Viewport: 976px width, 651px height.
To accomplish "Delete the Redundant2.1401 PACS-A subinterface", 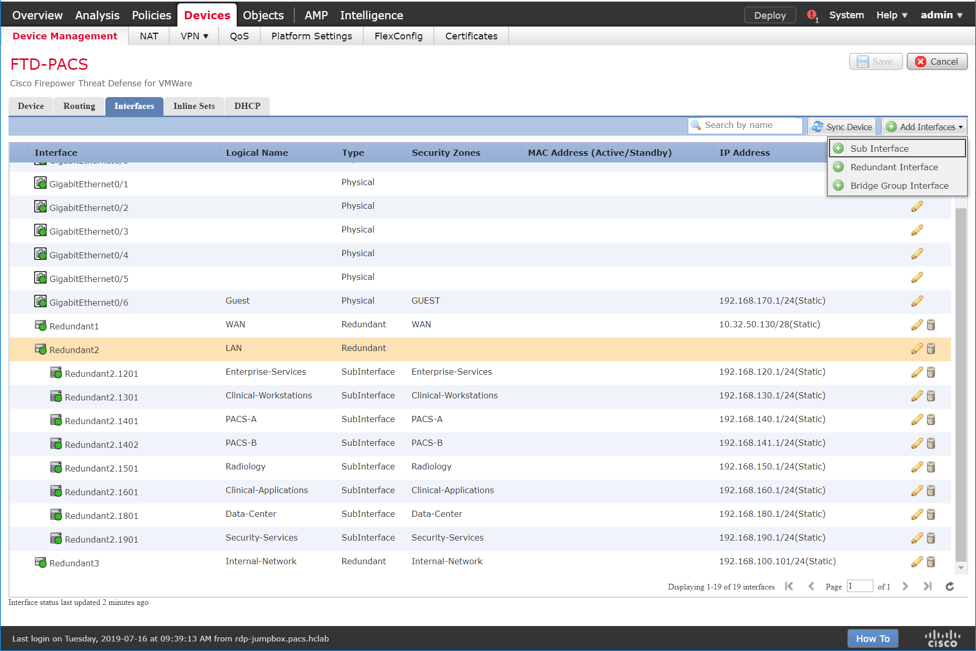I will click(x=931, y=420).
